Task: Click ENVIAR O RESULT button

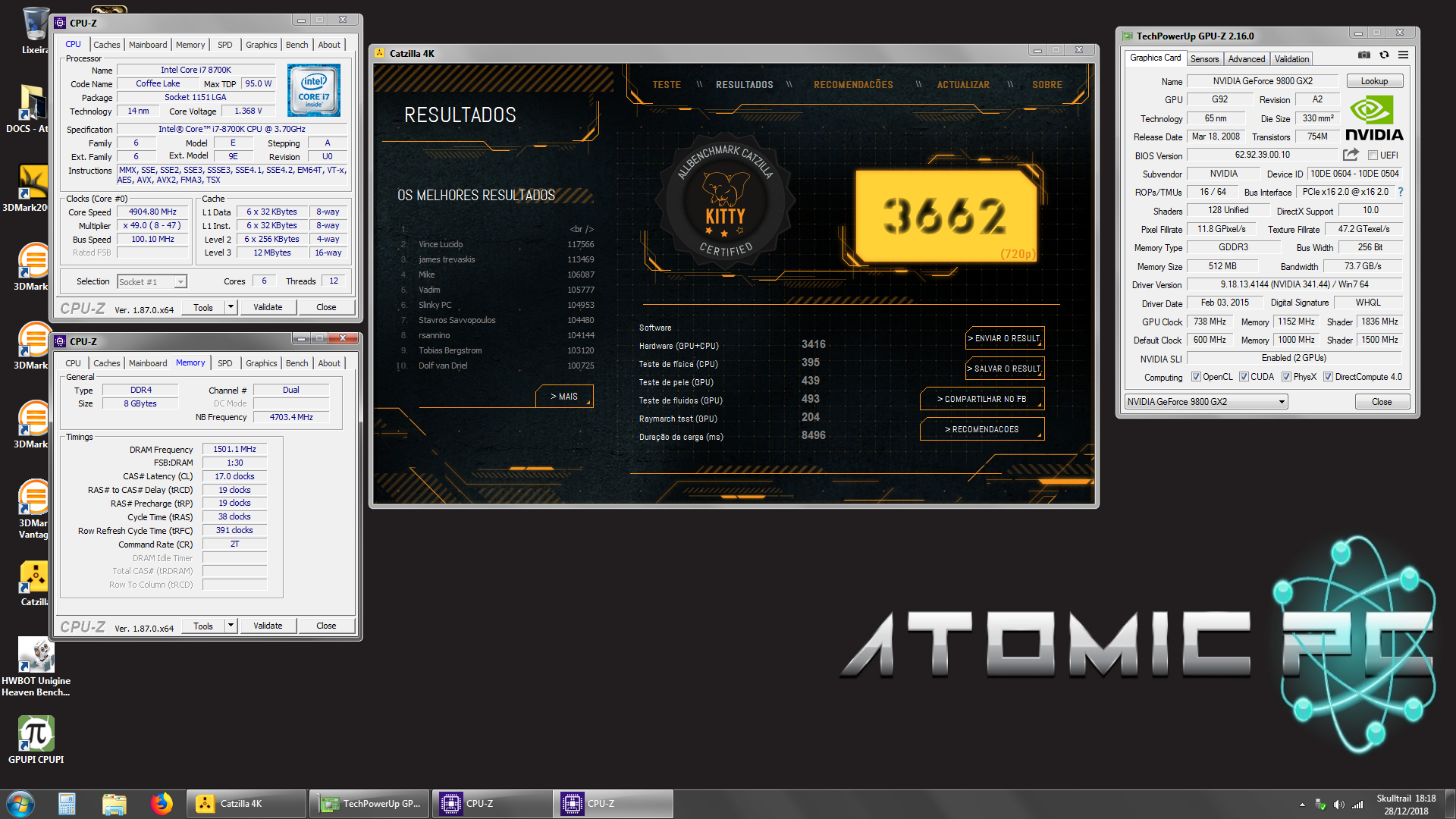Action: click(x=1005, y=338)
